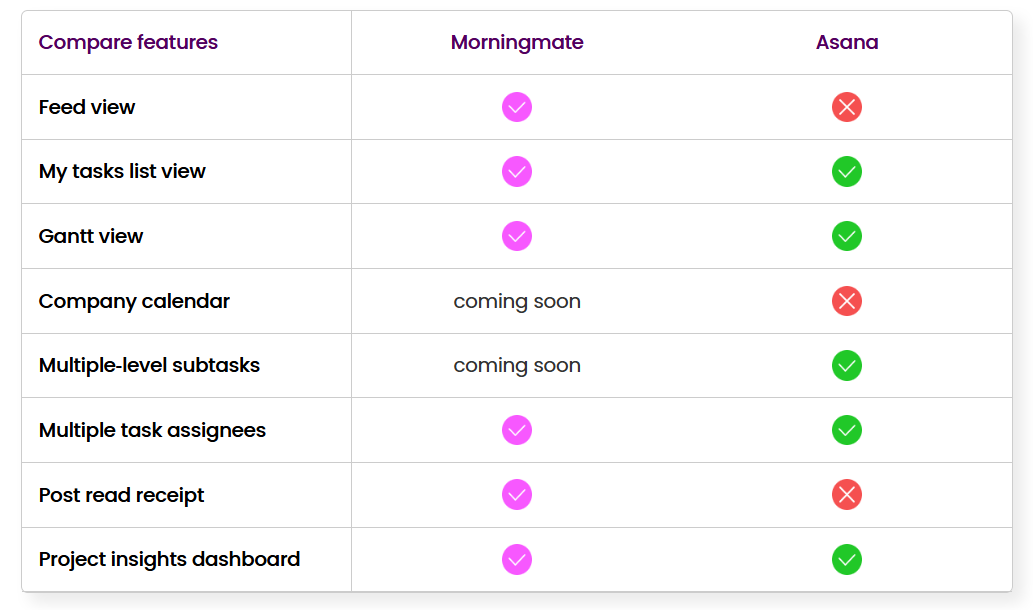This screenshot has height=610, width=1033.
Task: Click Asana's red X for Feed view
Action: click(847, 107)
